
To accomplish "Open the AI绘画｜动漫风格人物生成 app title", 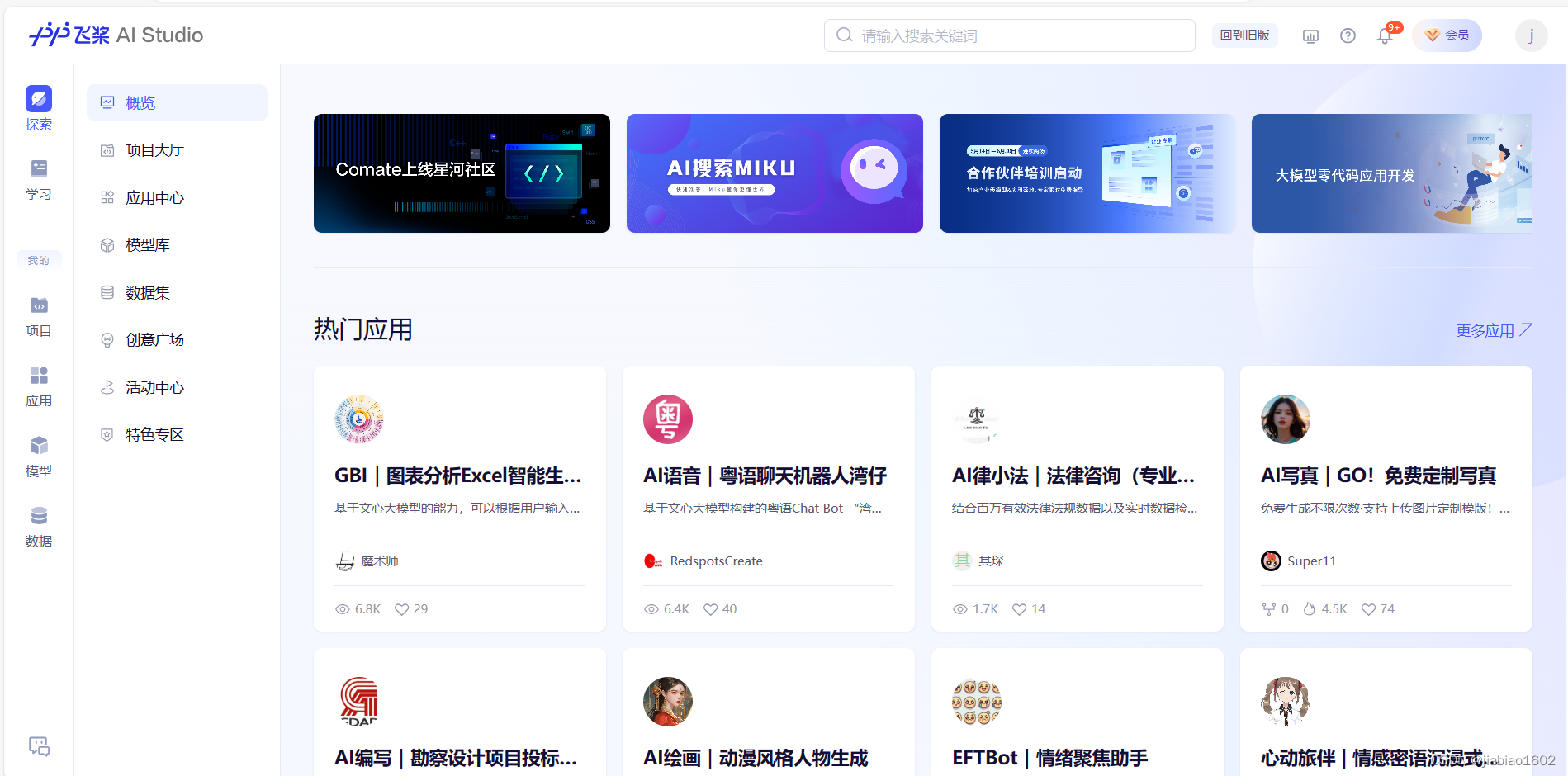I will pyautogui.click(x=756, y=759).
